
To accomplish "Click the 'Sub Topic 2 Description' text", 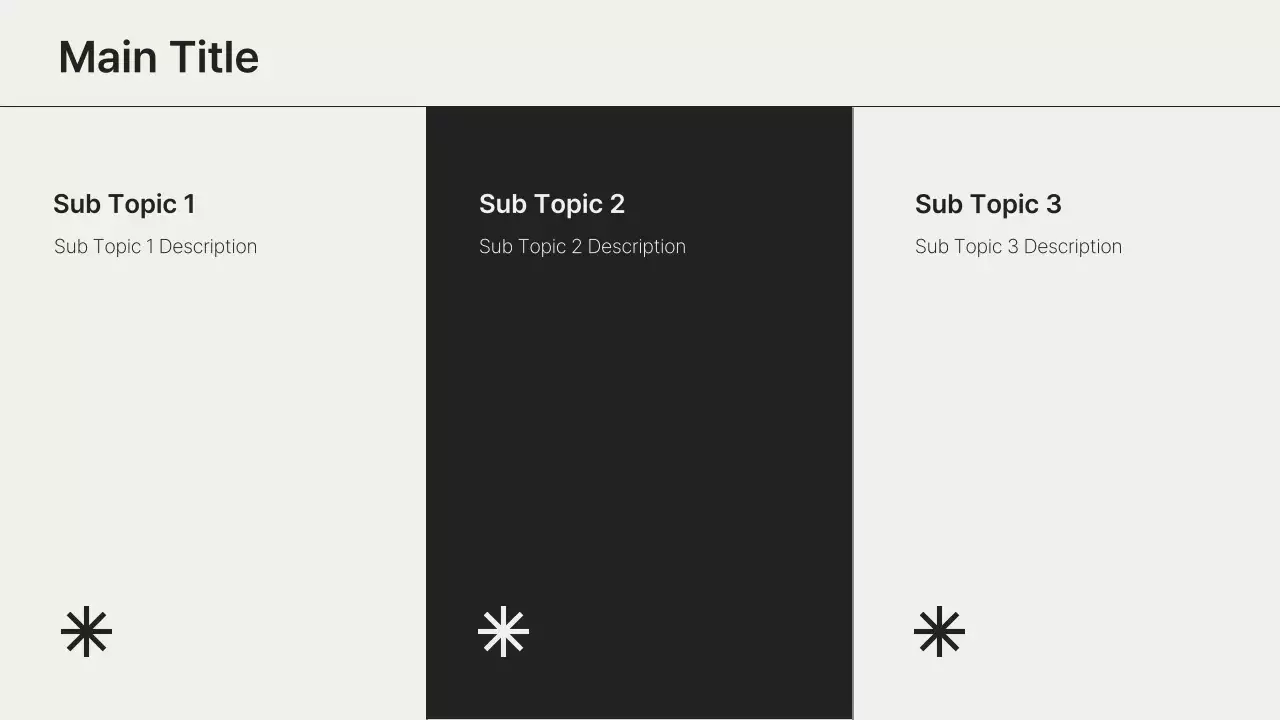I will coord(582,247).
